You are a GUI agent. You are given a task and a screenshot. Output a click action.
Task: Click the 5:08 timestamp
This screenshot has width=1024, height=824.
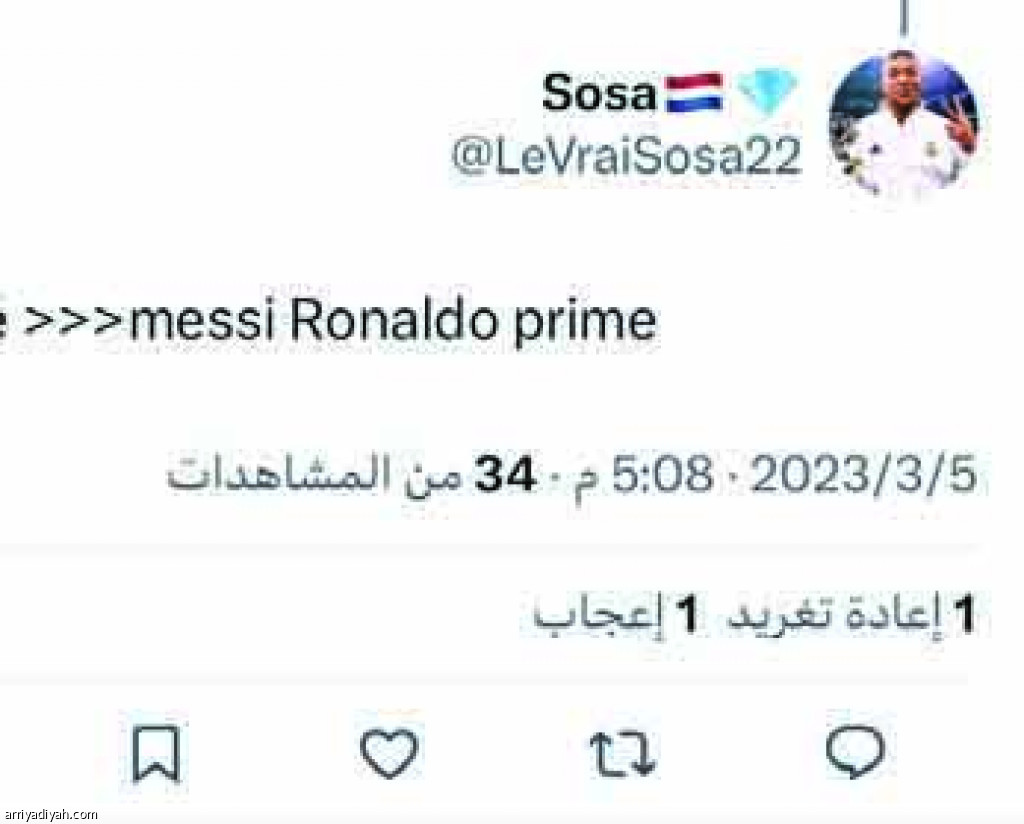tap(662, 474)
